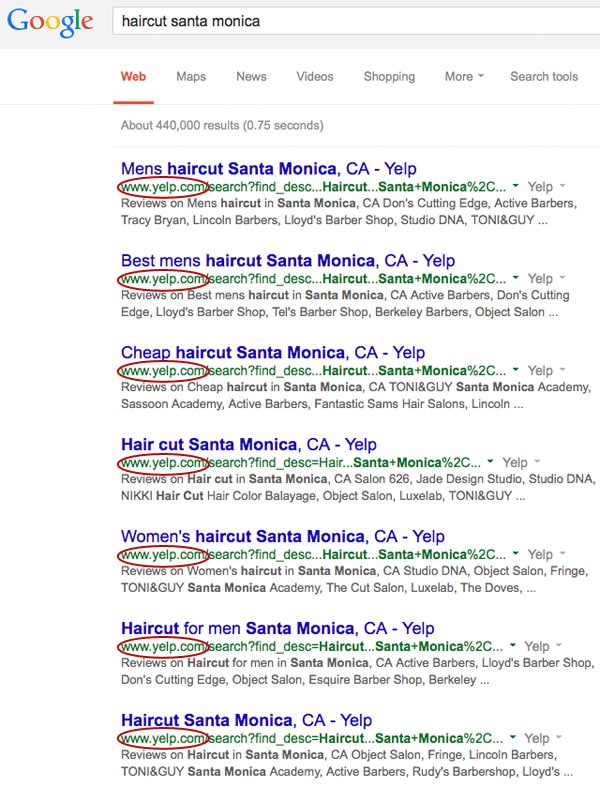Screen dimensions: 600x787
Task: Open gray Yelp dropdown on 'Hair cut Santa Monica' result
Action: (521, 462)
